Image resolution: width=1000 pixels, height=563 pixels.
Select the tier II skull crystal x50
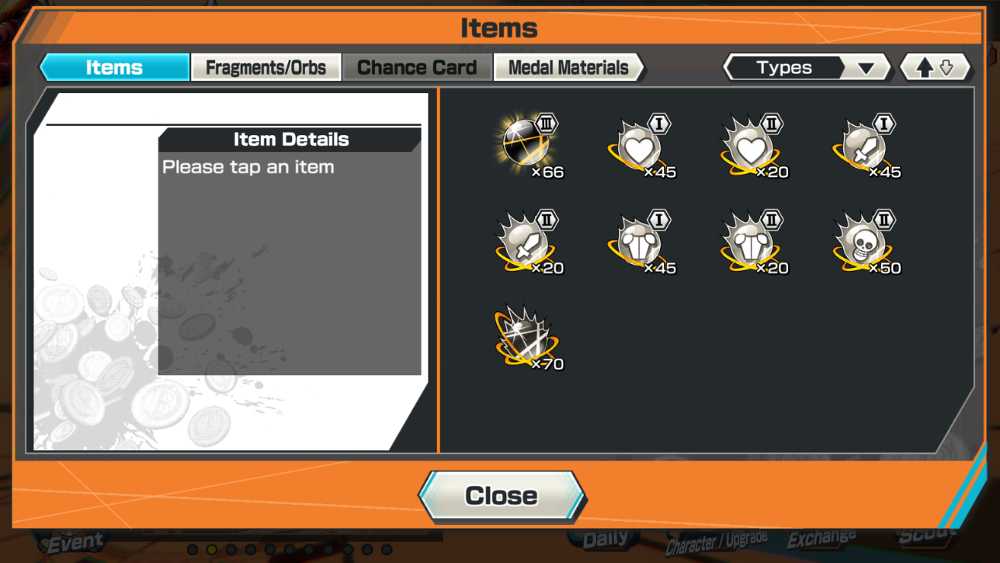[865, 242]
